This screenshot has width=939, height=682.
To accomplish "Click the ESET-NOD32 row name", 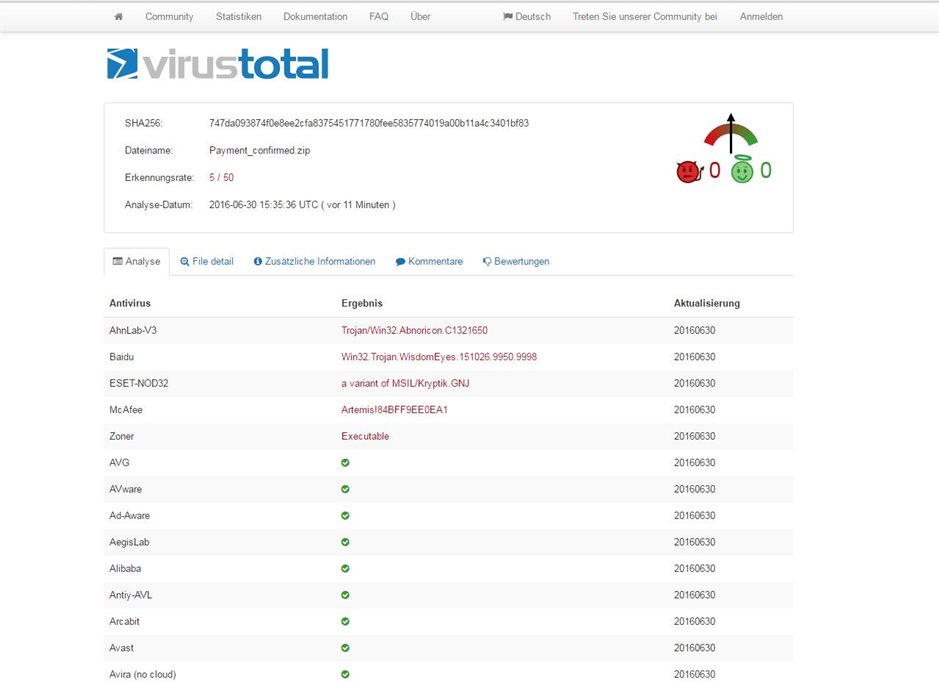I will click(x=139, y=383).
